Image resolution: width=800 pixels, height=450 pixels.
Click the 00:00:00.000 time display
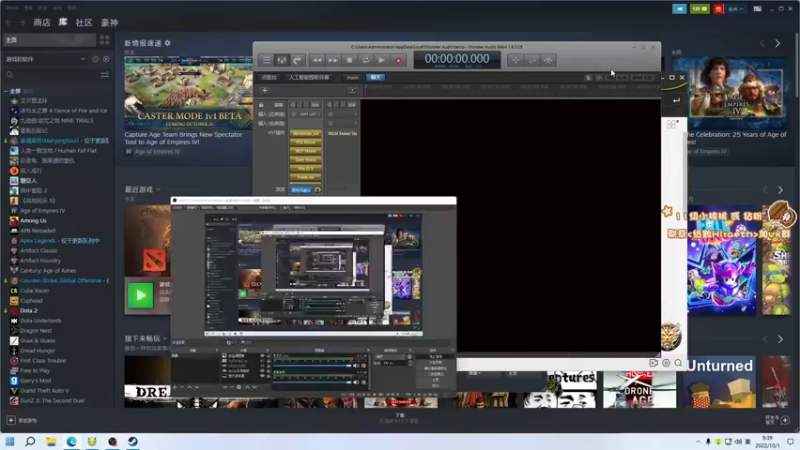point(457,59)
